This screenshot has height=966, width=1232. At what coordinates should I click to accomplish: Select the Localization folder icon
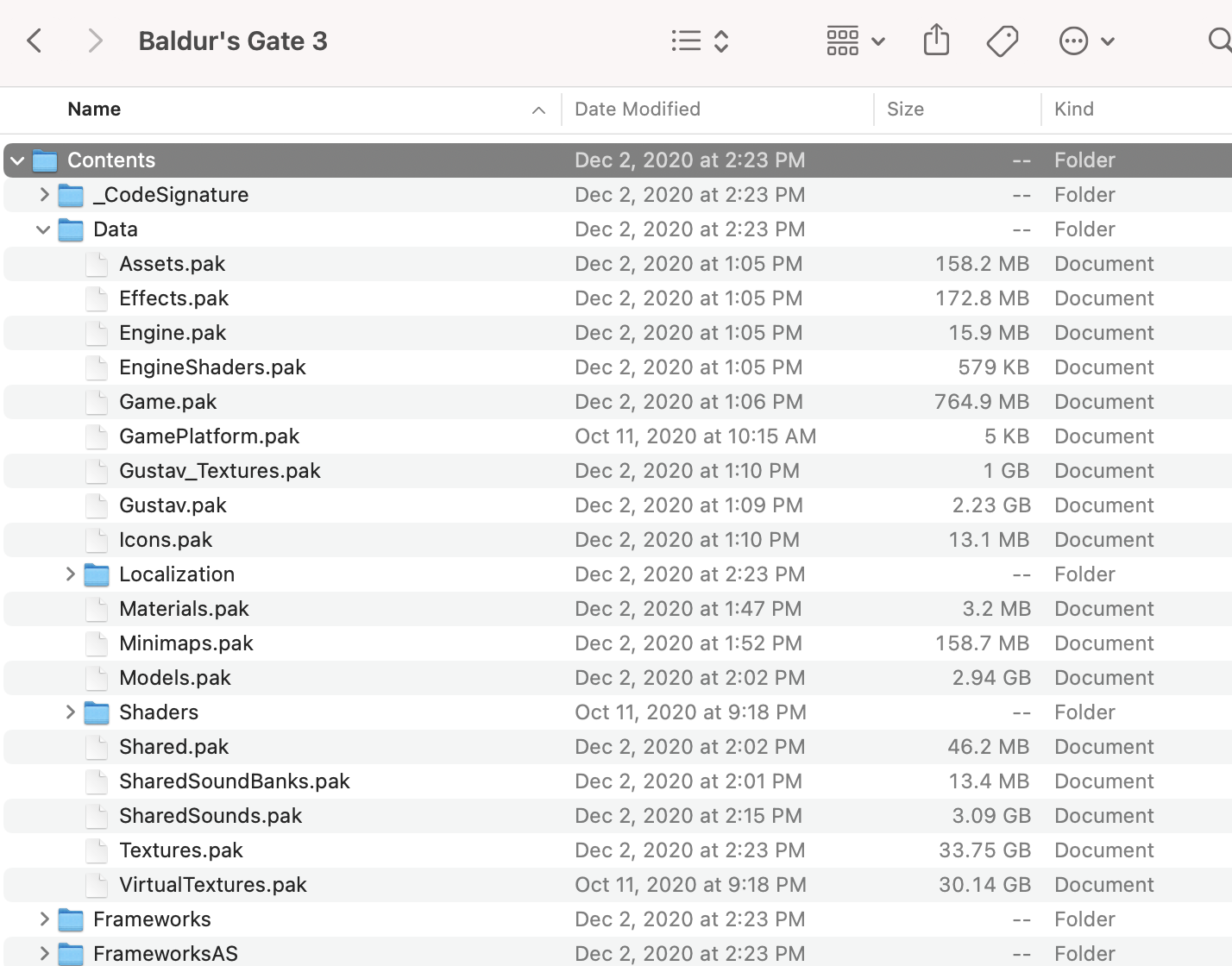[x=97, y=574]
